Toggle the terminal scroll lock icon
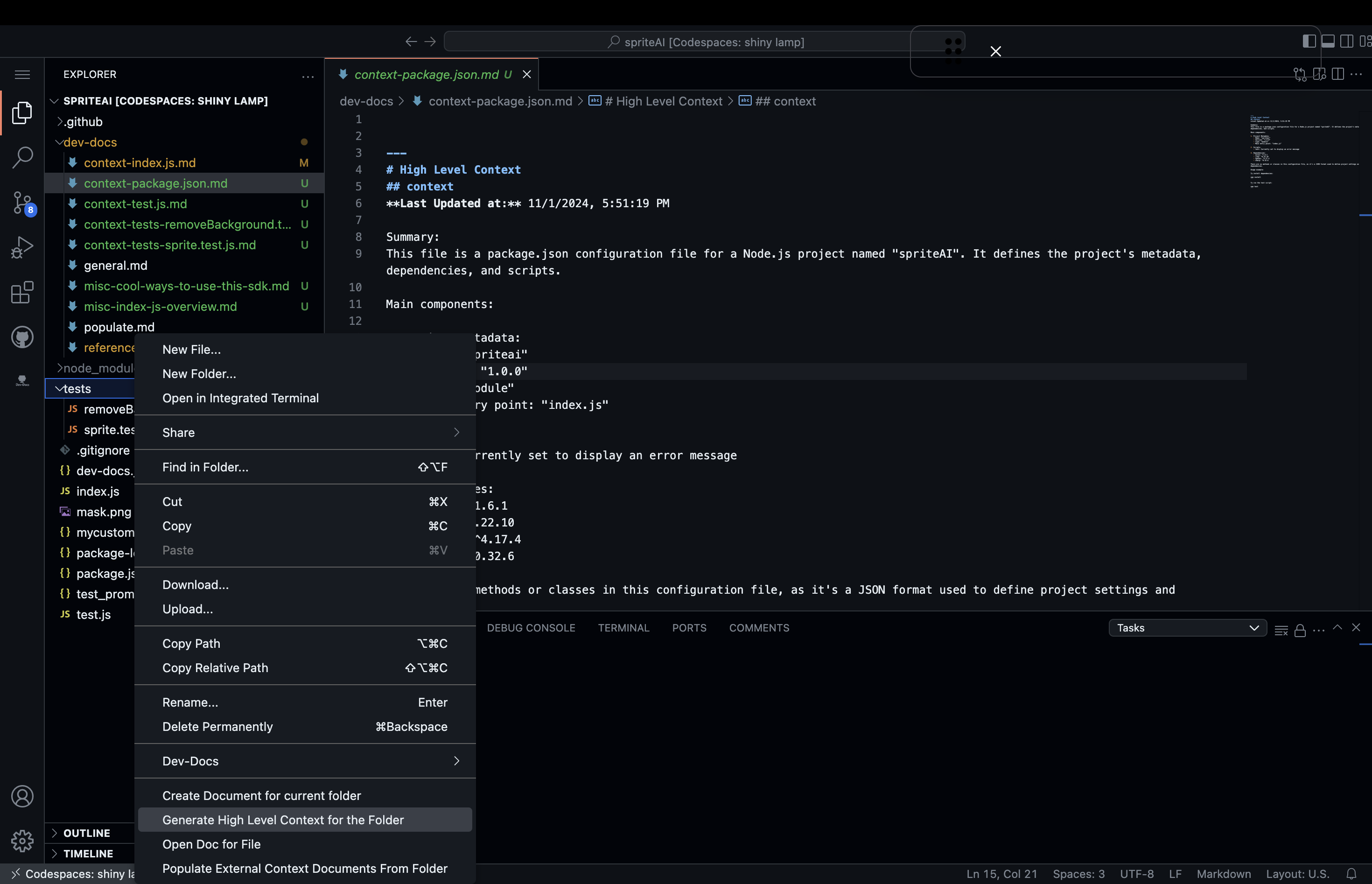Screen dimensions: 1372x884 1300,630
